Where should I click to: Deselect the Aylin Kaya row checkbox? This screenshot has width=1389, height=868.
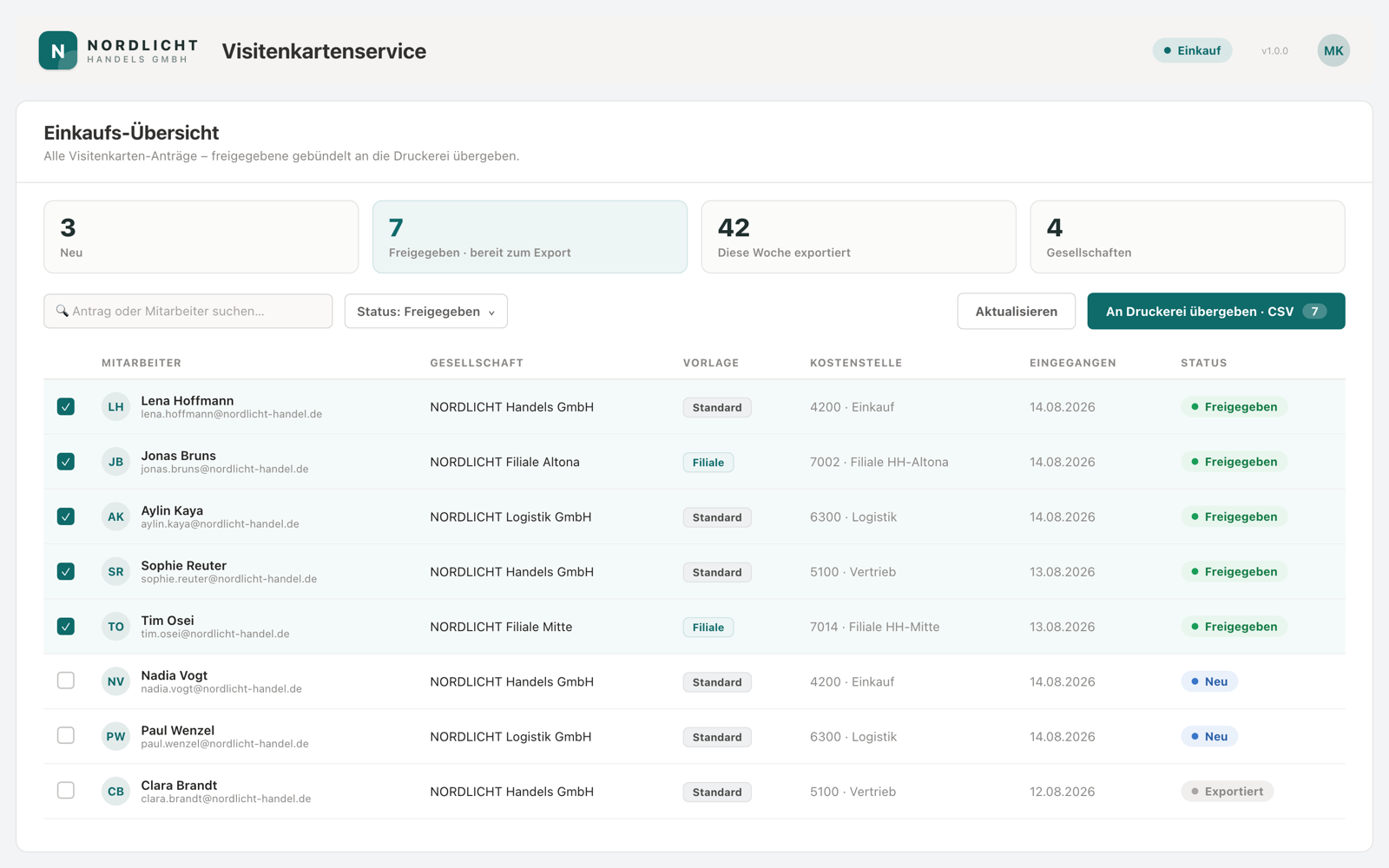point(66,516)
